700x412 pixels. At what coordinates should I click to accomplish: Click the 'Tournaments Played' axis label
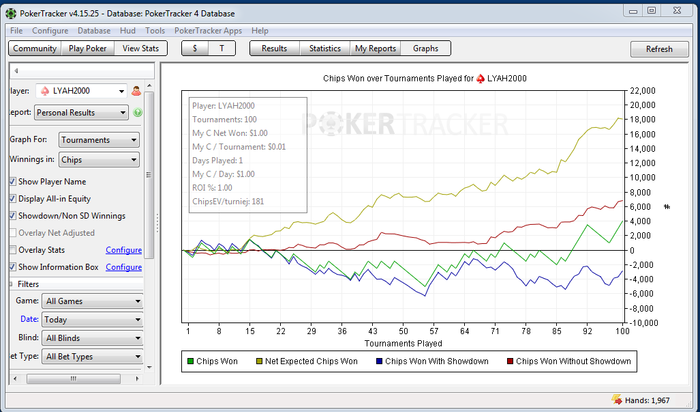[x=403, y=343]
